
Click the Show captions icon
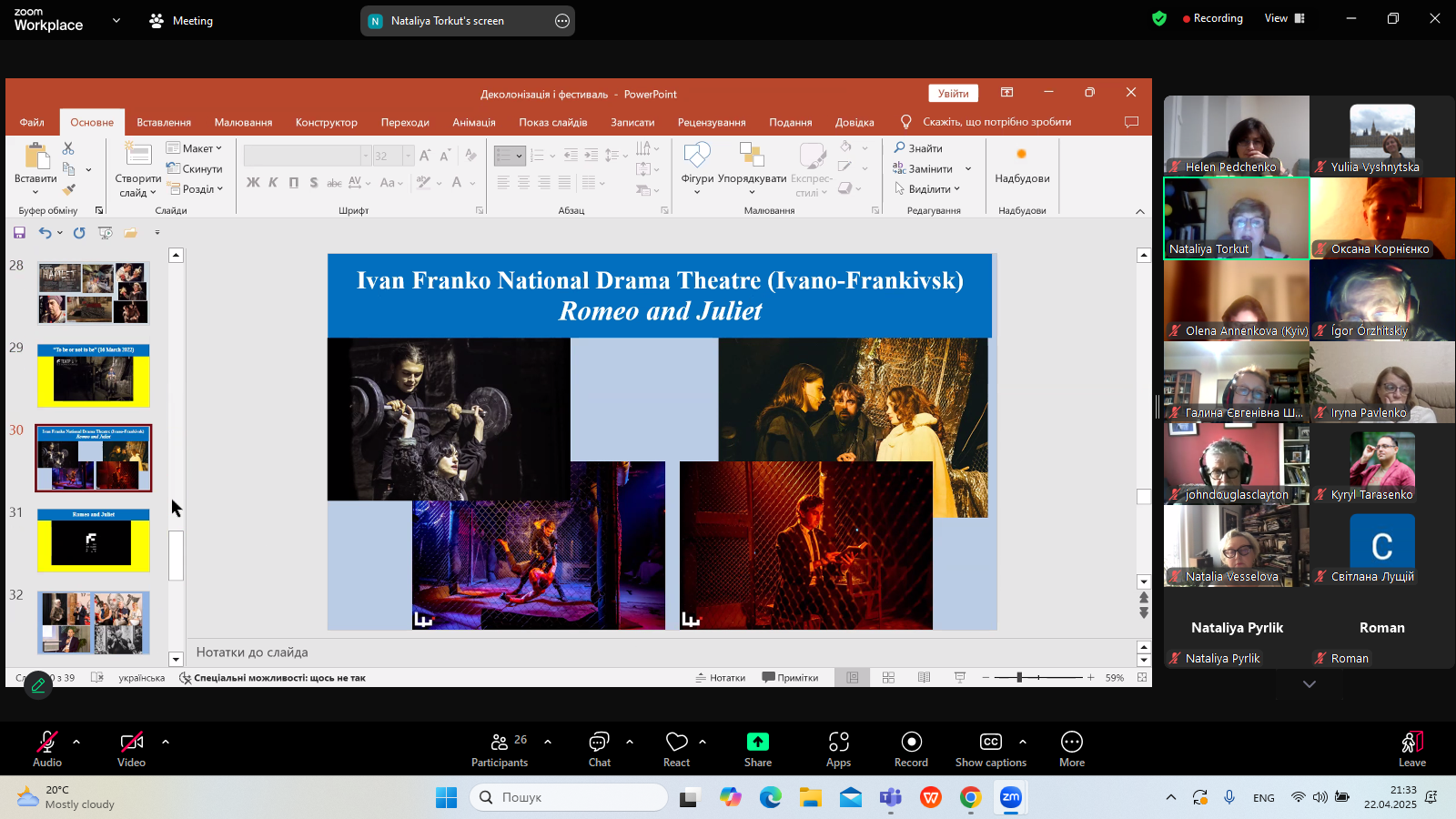(x=990, y=742)
